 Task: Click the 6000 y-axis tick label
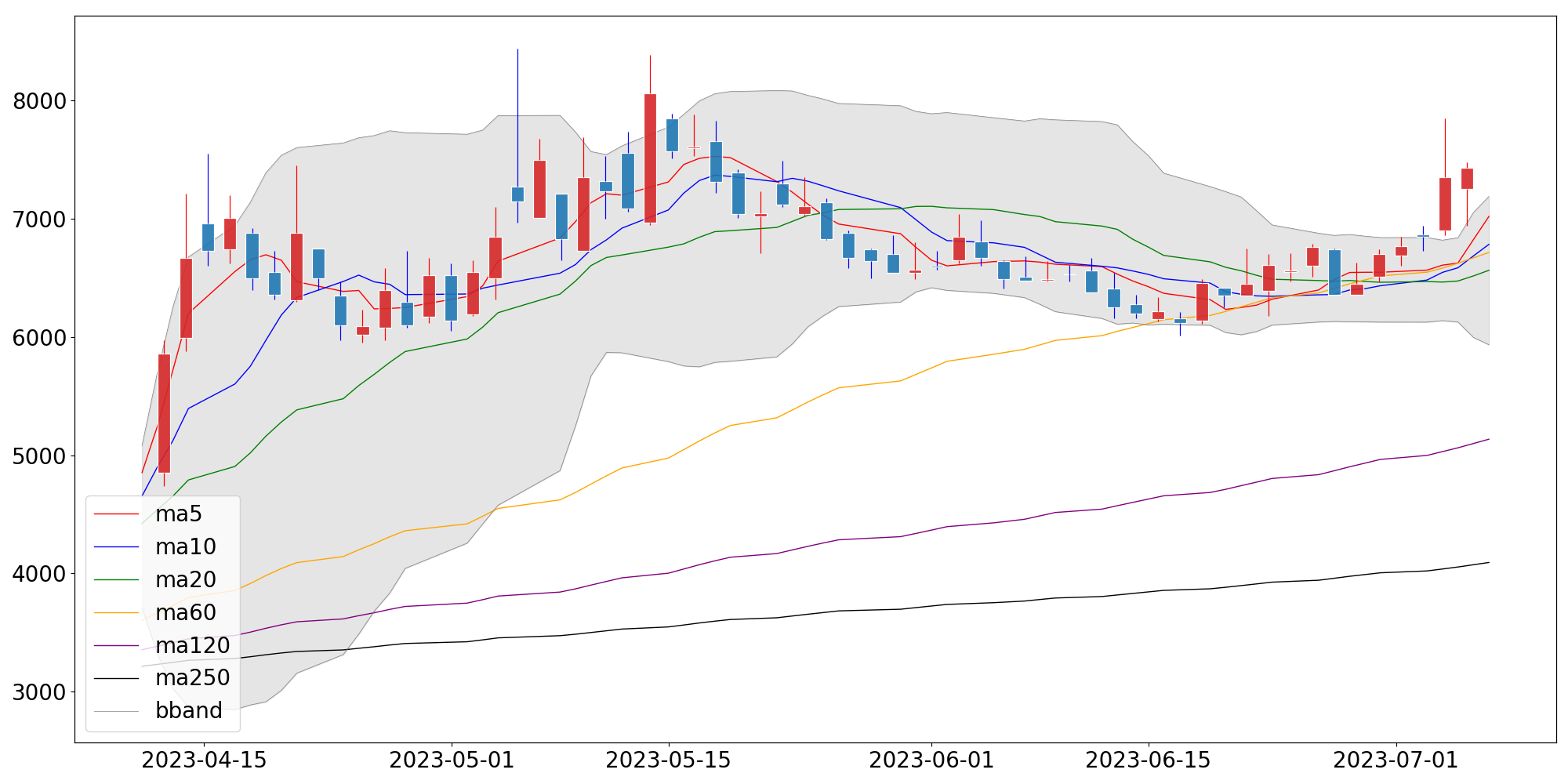pos(40,338)
